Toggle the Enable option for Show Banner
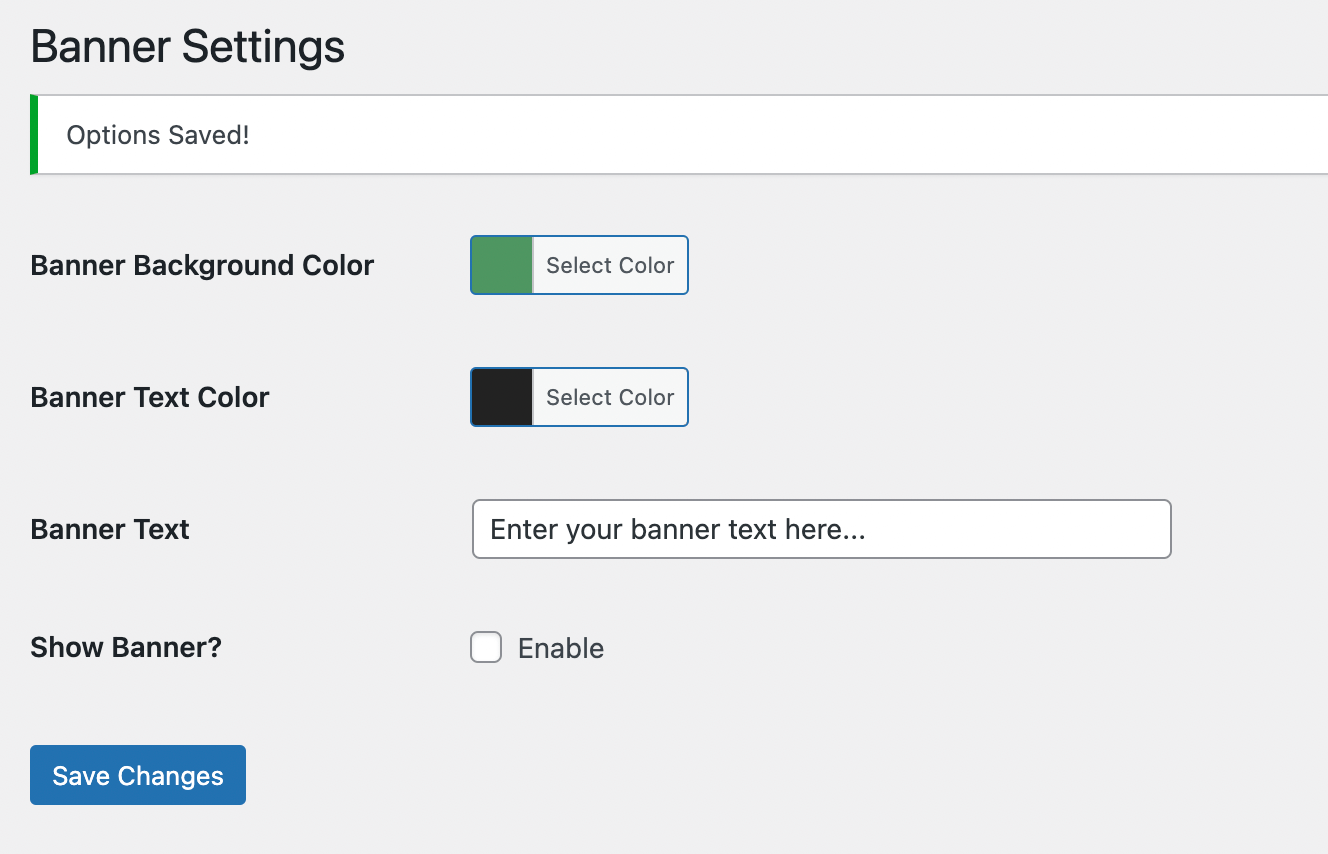Viewport: 1328px width, 854px height. (486, 647)
